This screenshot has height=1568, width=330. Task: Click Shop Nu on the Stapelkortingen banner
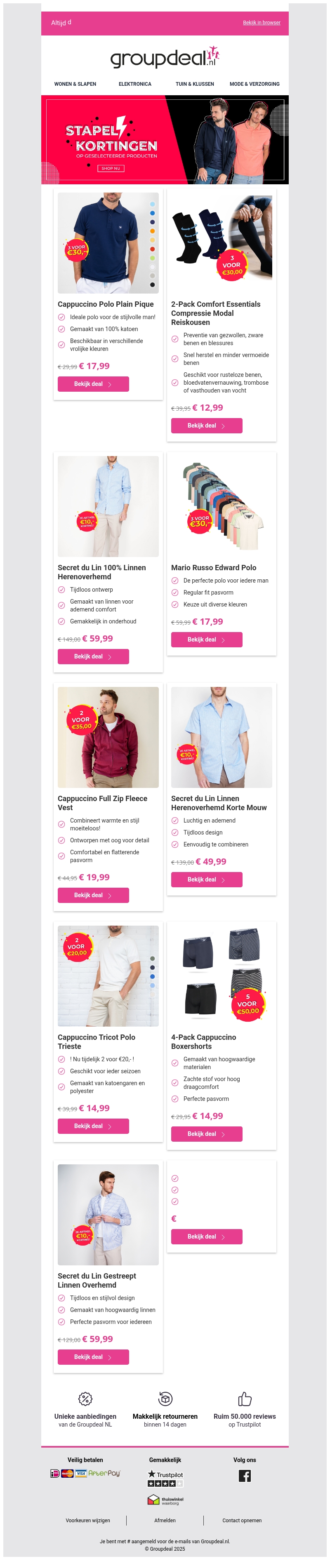click(111, 168)
